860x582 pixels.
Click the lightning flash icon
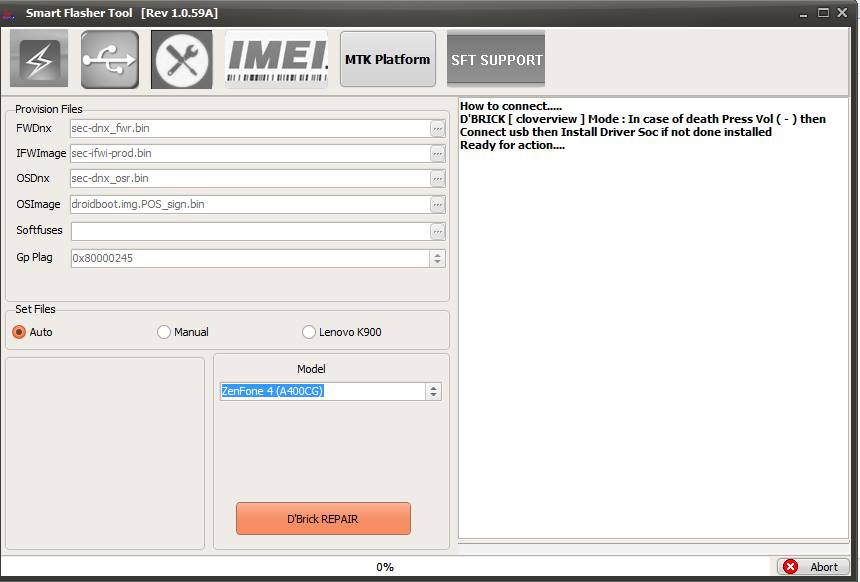tap(37, 58)
